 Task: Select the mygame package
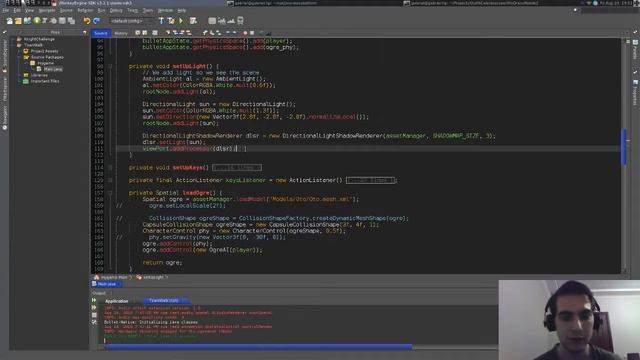[45, 63]
